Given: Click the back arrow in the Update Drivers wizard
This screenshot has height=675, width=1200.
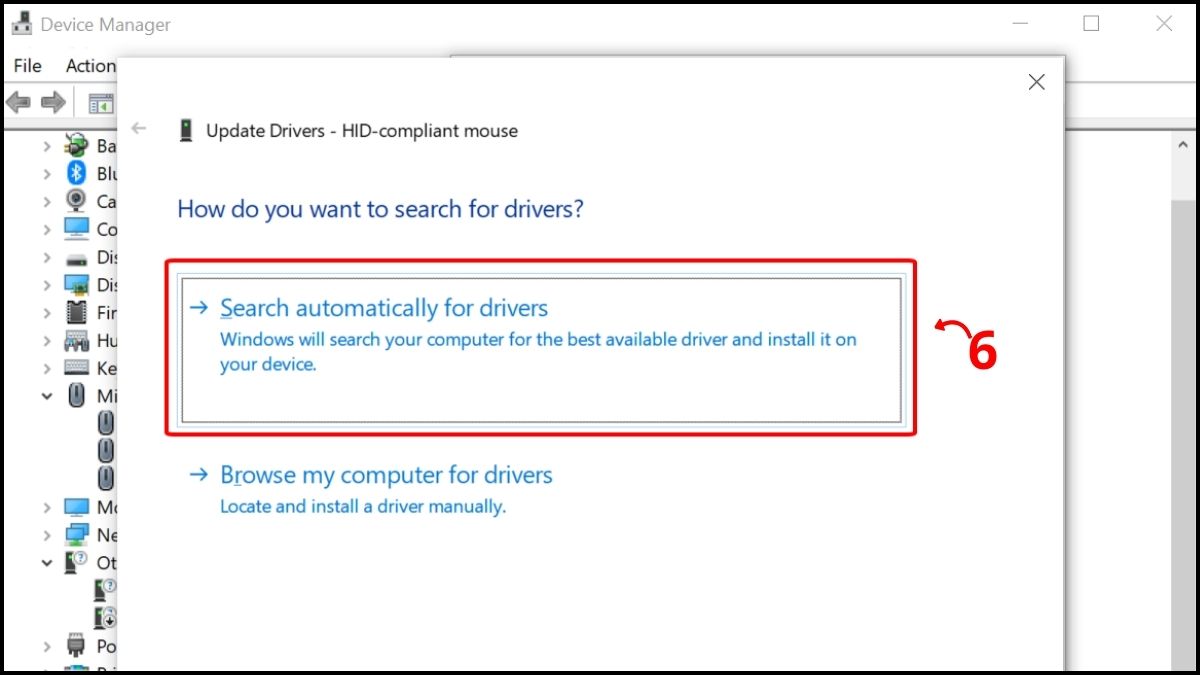Looking at the screenshot, I should coord(138,129).
